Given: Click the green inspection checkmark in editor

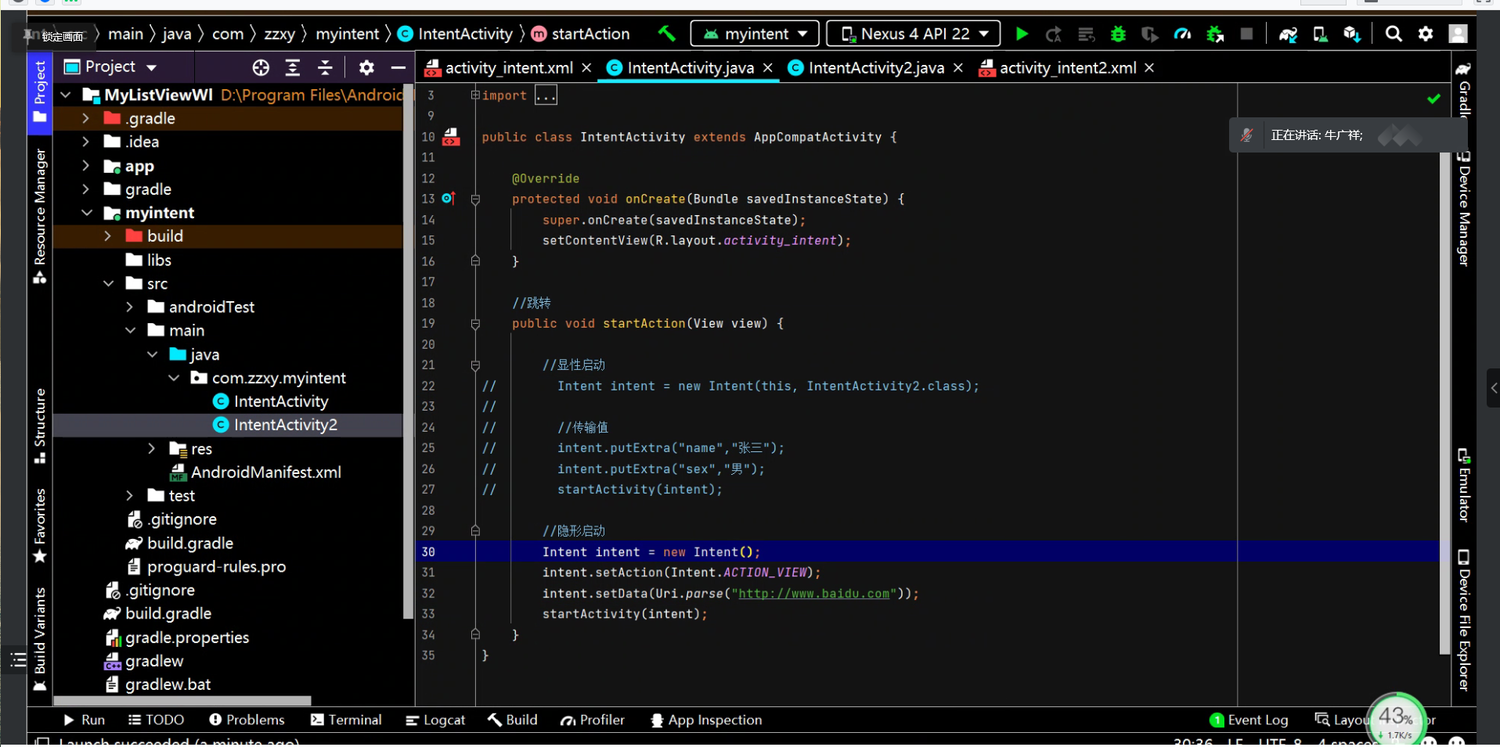Looking at the screenshot, I should (1434, 99).
